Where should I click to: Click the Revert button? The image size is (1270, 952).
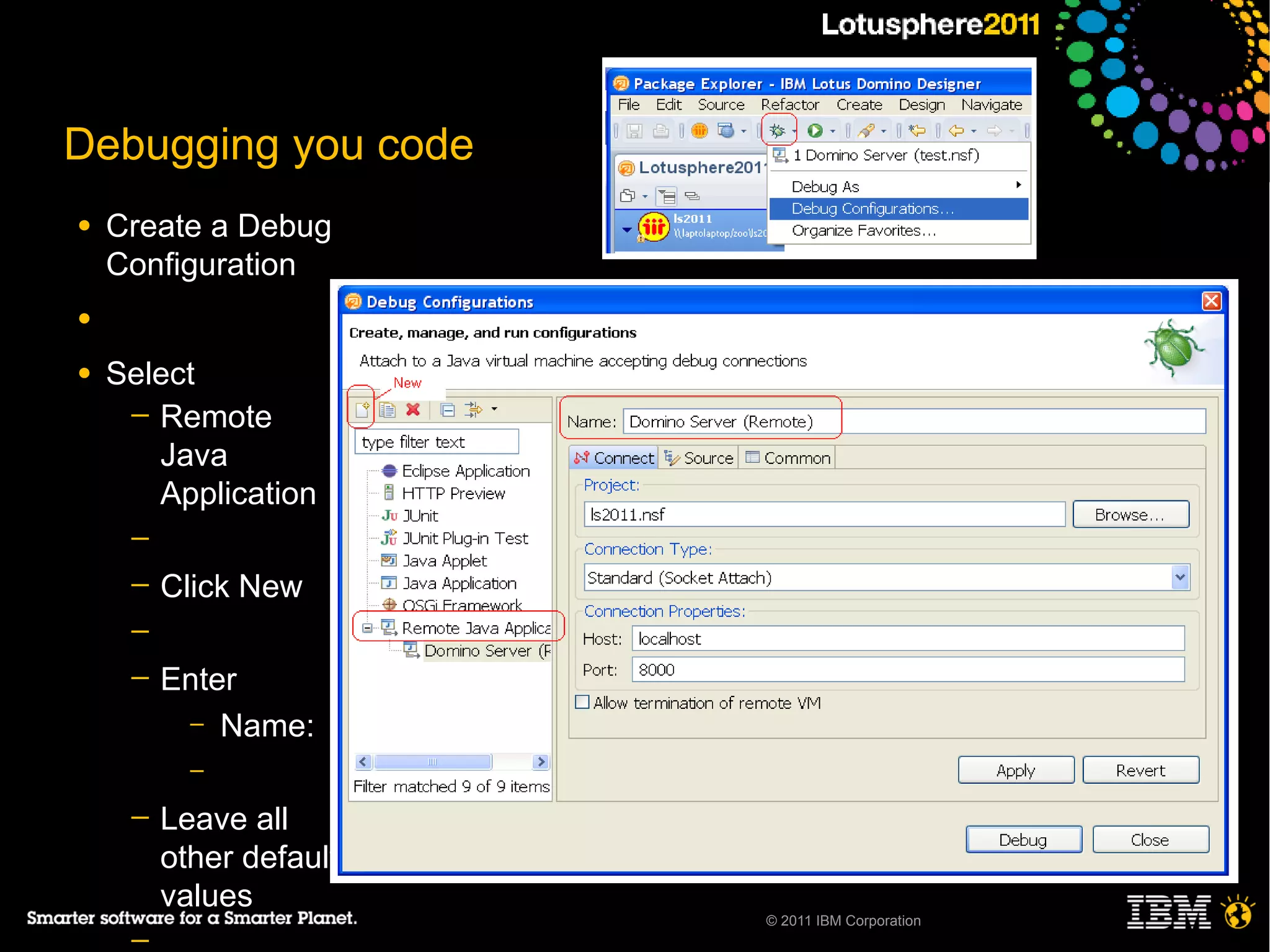coord(1140,770)
